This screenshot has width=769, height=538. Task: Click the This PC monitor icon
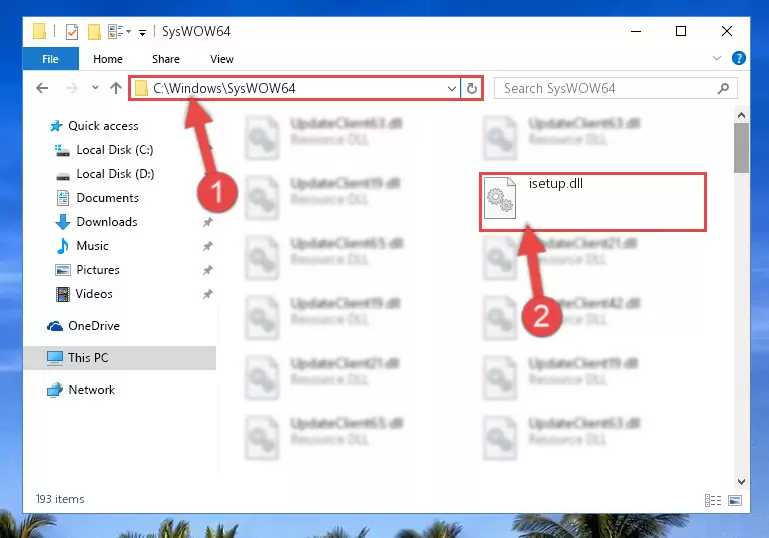click(55, 358)
